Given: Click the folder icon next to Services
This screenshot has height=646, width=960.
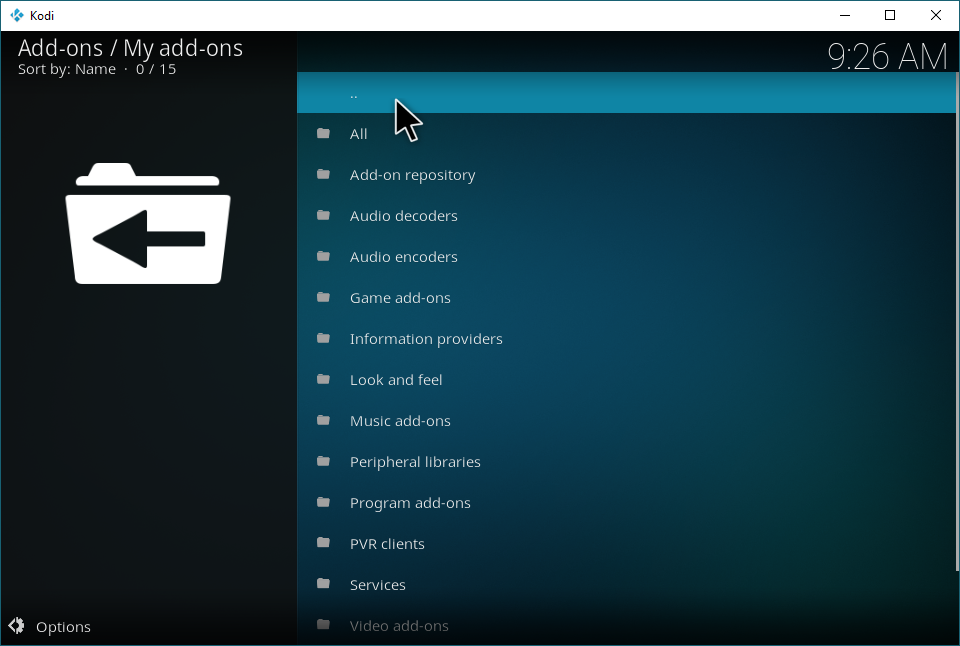Looking at the screenshot, I should (323, 585).
